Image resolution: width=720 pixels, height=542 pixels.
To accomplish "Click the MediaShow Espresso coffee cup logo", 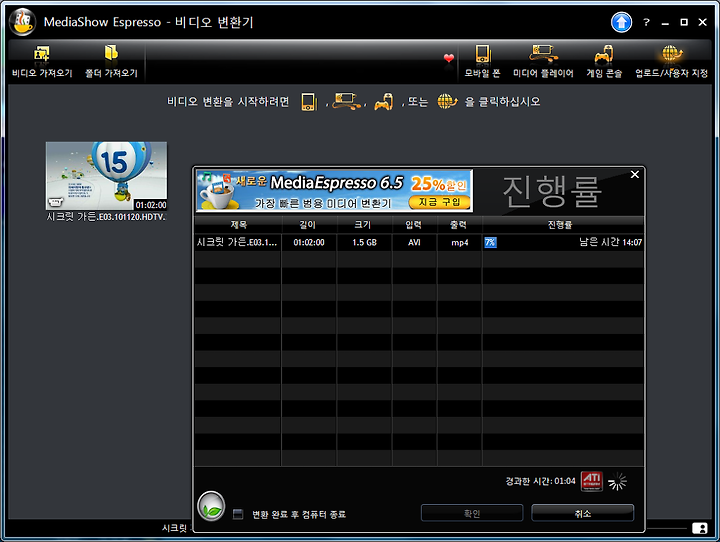I will tap(22, 22).
